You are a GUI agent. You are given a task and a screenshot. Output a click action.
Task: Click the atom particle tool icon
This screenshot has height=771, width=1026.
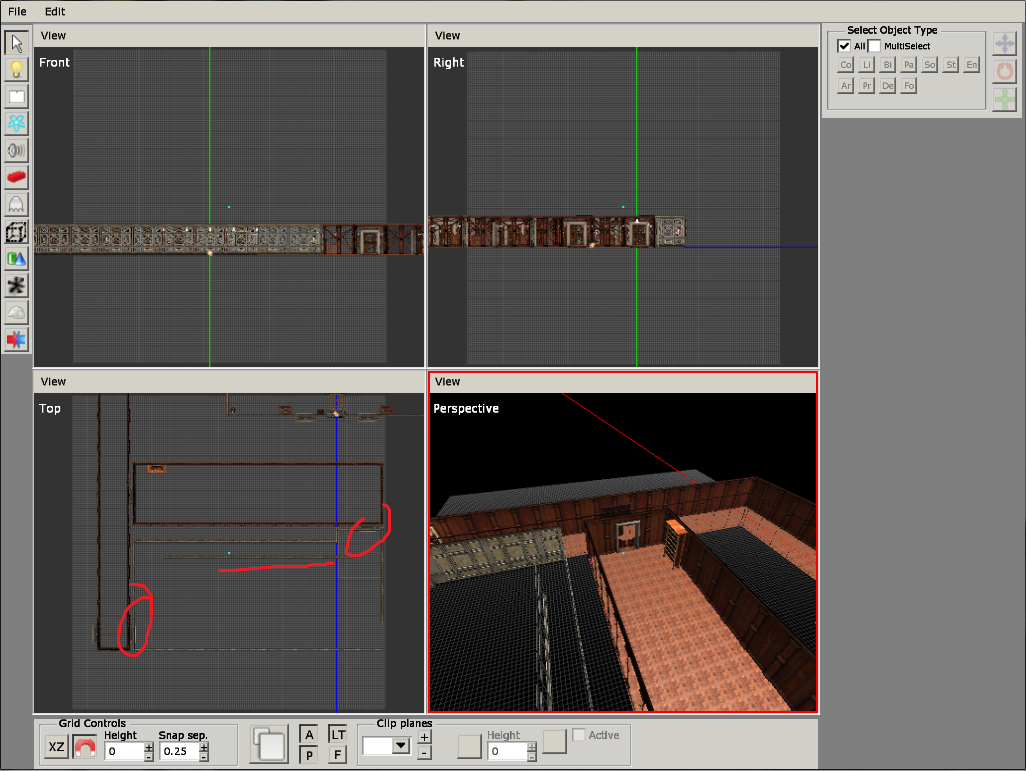(16, 123)
